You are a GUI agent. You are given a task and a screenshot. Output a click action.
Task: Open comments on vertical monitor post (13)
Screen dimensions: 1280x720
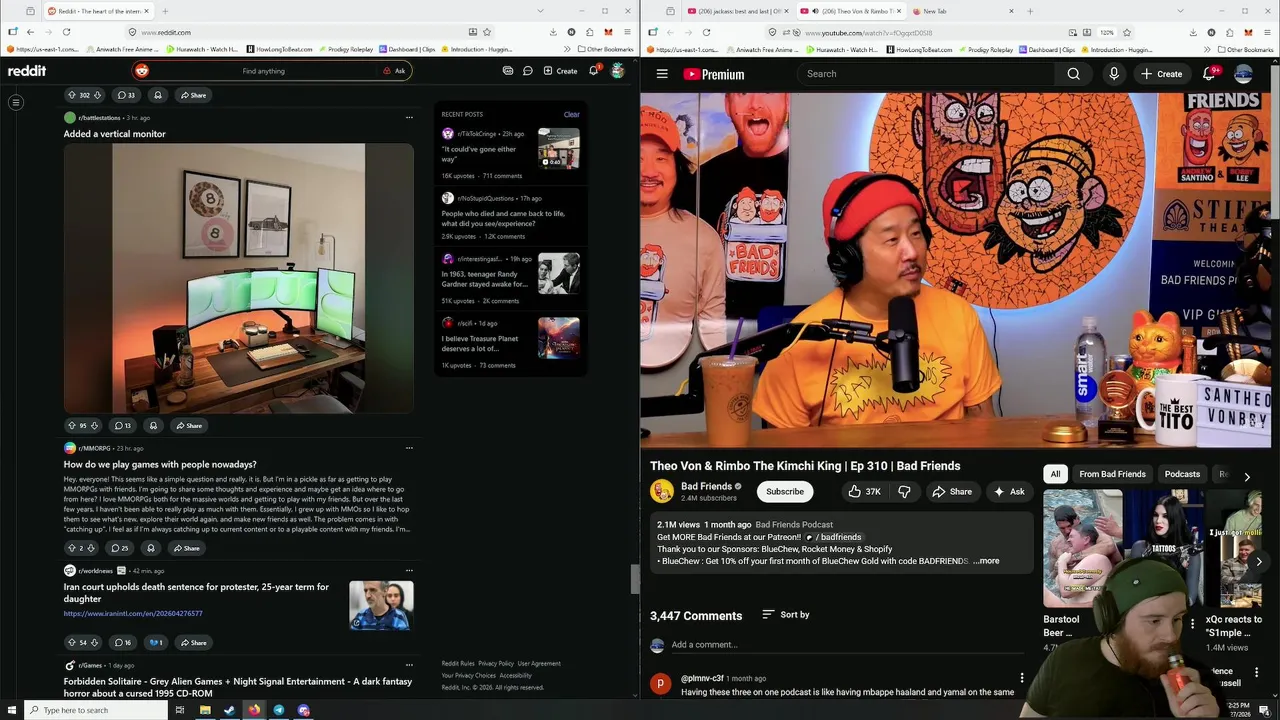(x=122, y=426)
